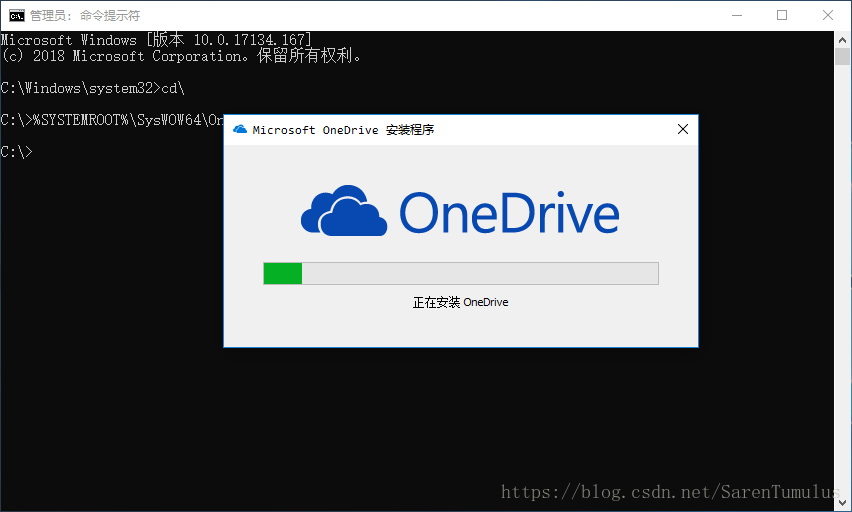Minimize the Command Prompt window
The height and width of the screenshot is (512, 852).
pyautogui.click(x=737, y=15)
